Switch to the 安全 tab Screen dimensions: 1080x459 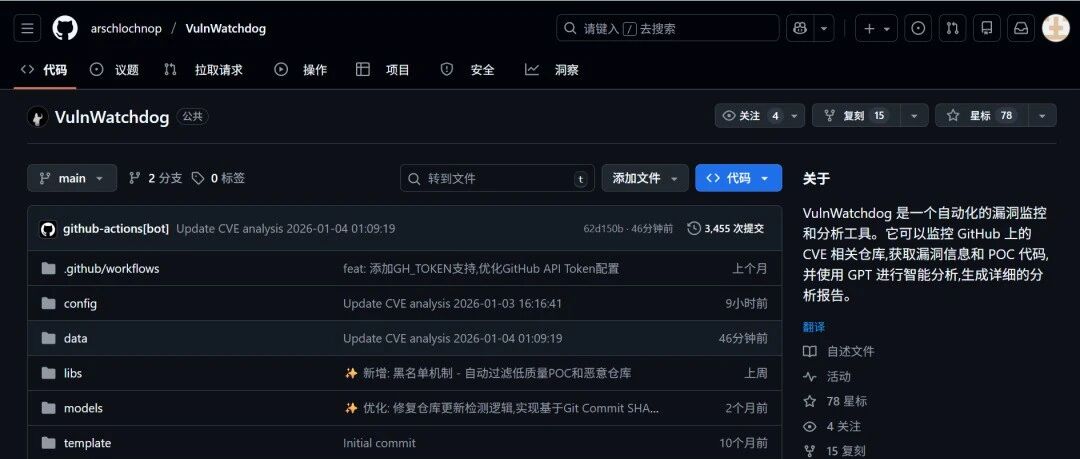(468, 70)
